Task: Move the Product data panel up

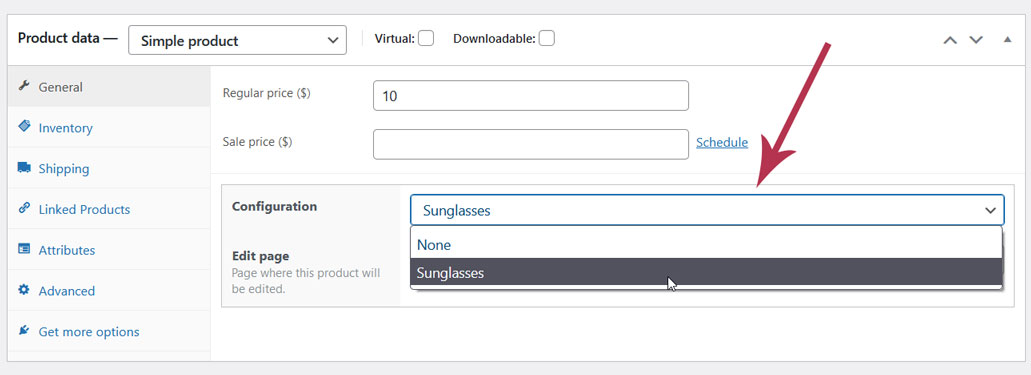Action: point(950,40)
